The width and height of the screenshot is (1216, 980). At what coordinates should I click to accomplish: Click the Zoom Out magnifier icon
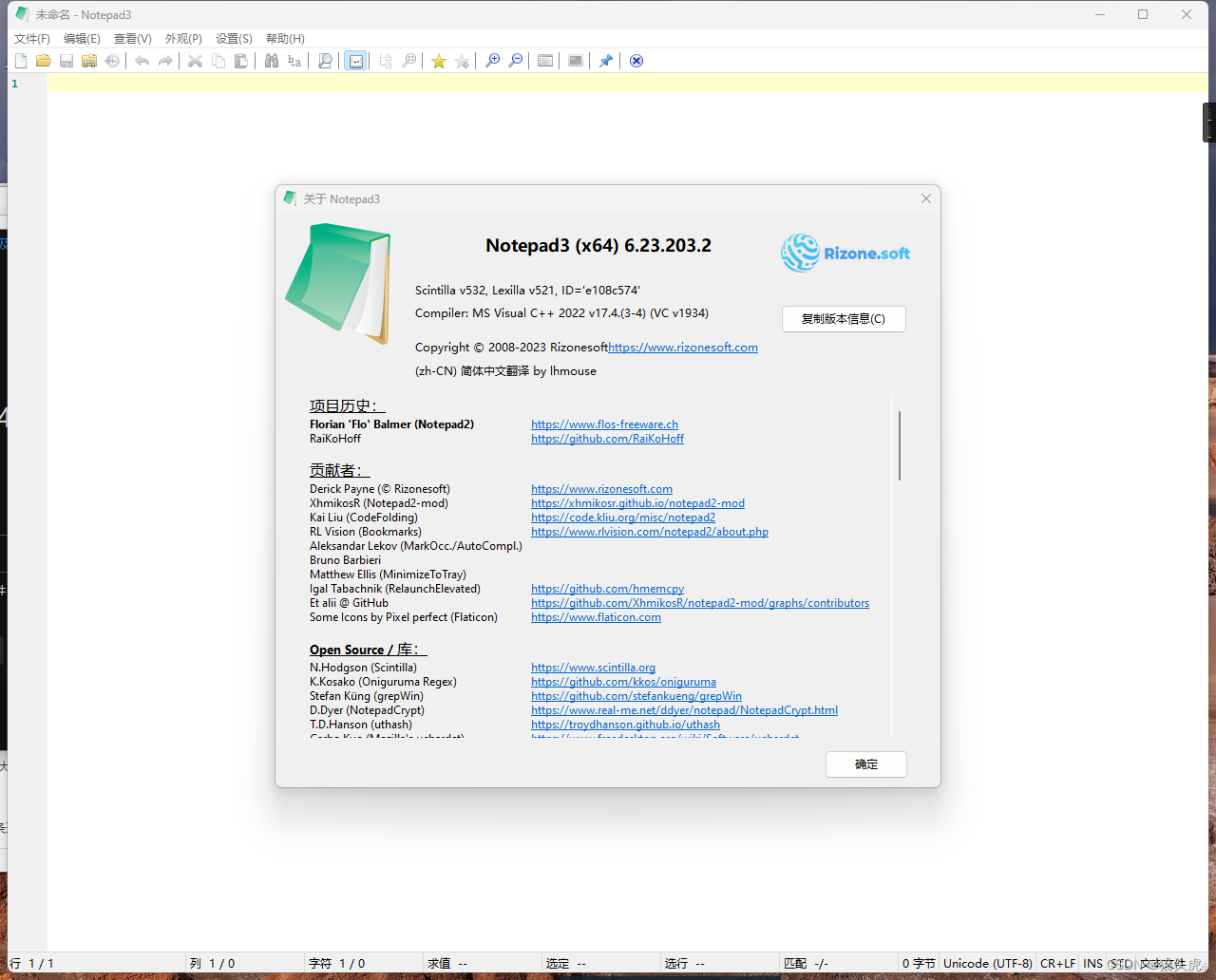tap(515, 61)
